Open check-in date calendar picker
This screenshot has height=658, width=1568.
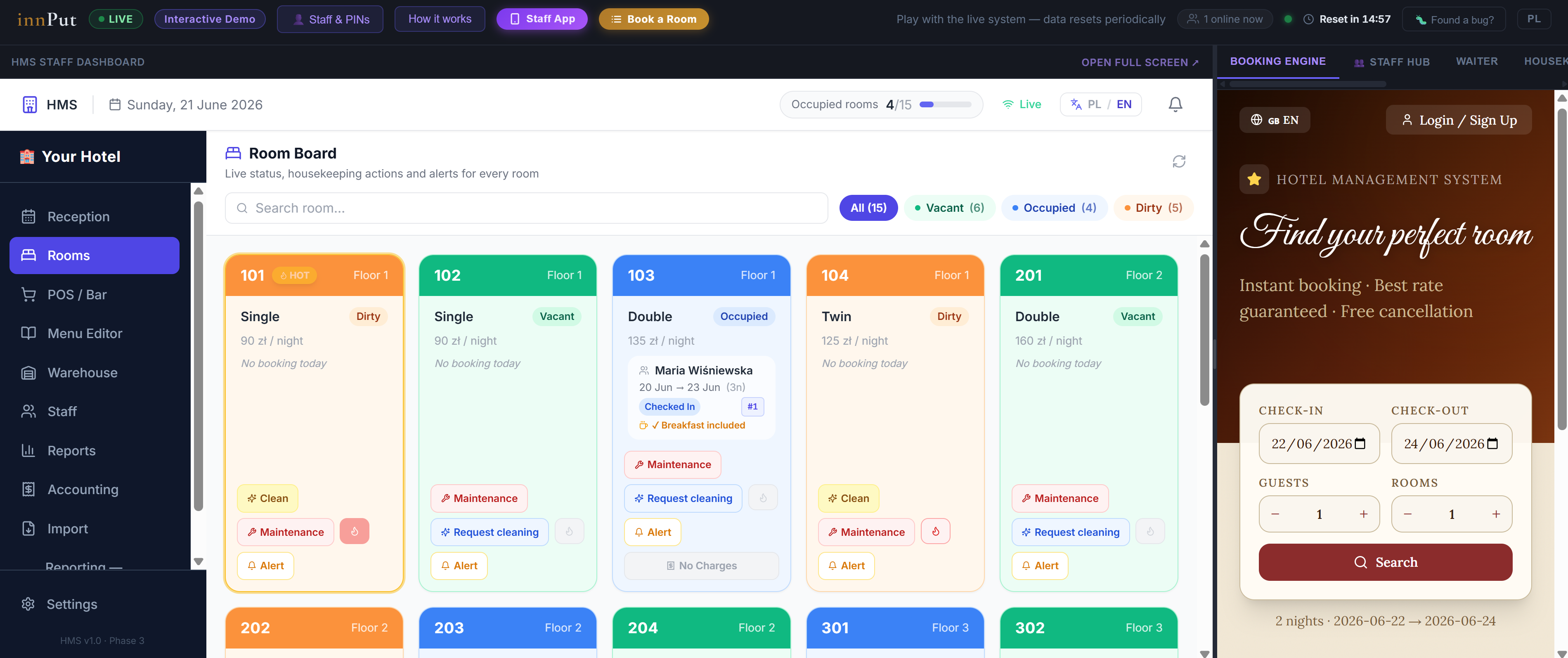pyautogui.click(x=1360, y=444)
